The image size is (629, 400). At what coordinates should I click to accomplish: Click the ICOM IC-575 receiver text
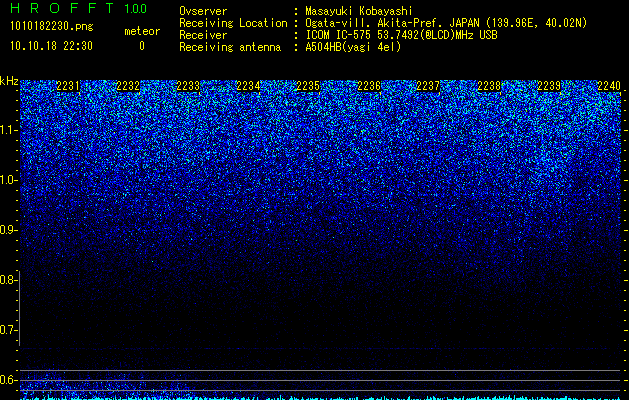(401, 35)
